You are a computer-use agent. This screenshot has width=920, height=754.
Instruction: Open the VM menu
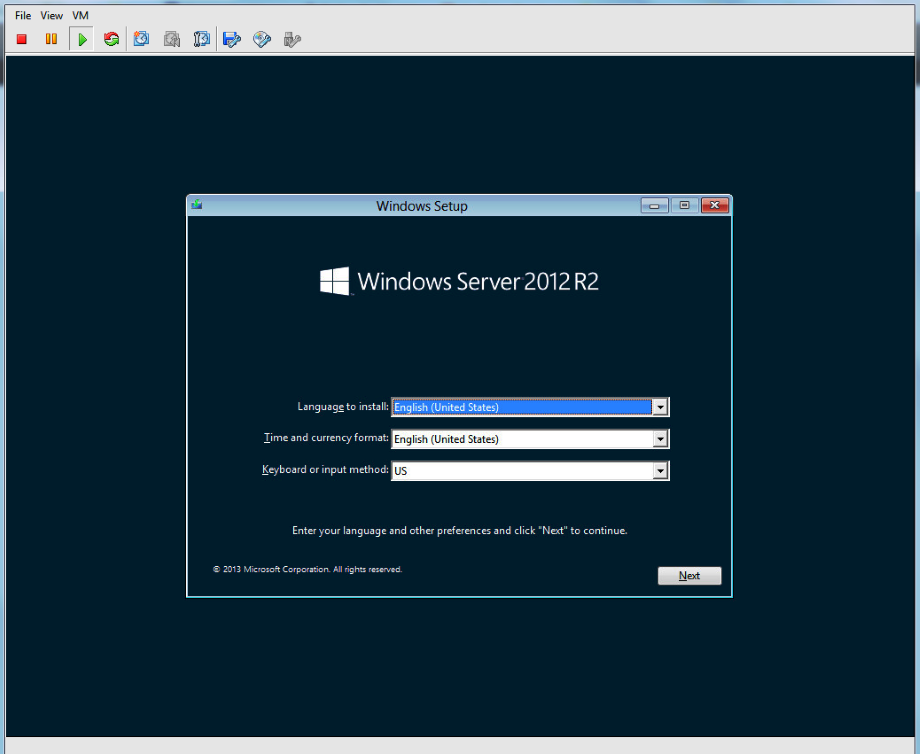pos(80,16)
